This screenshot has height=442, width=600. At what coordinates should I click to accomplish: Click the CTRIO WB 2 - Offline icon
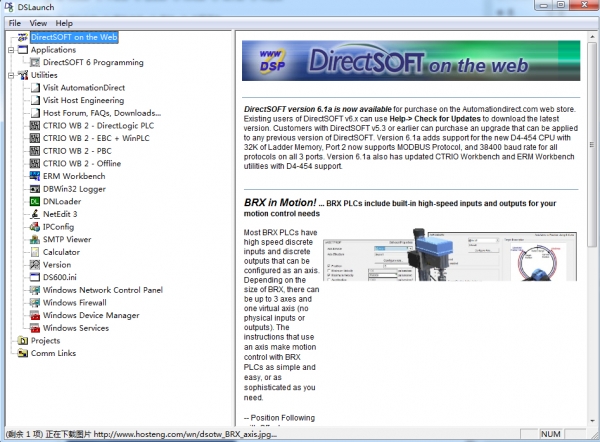35,163
